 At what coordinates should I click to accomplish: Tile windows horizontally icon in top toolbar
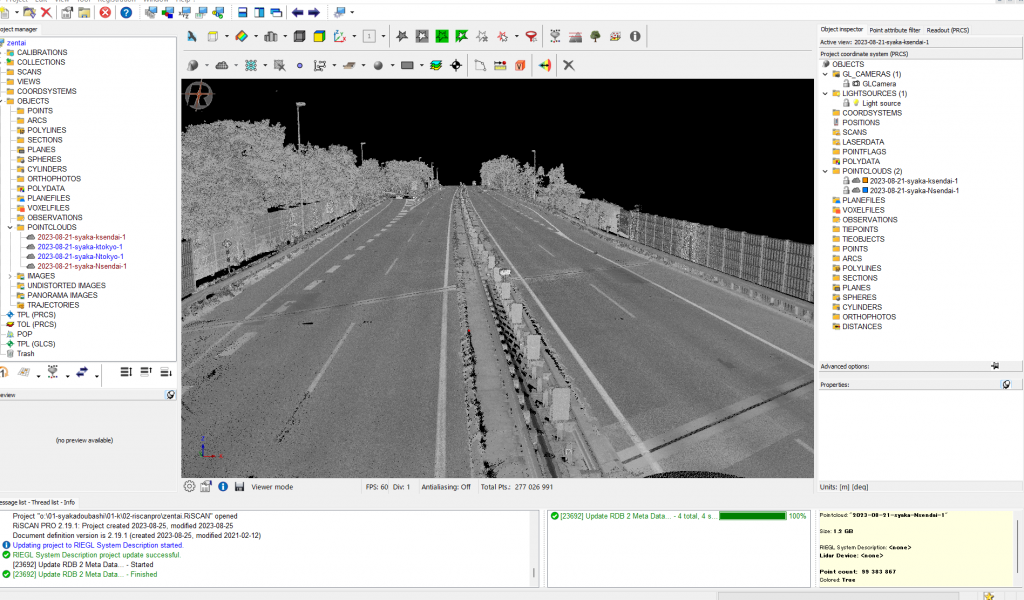(x=242, y=12)
